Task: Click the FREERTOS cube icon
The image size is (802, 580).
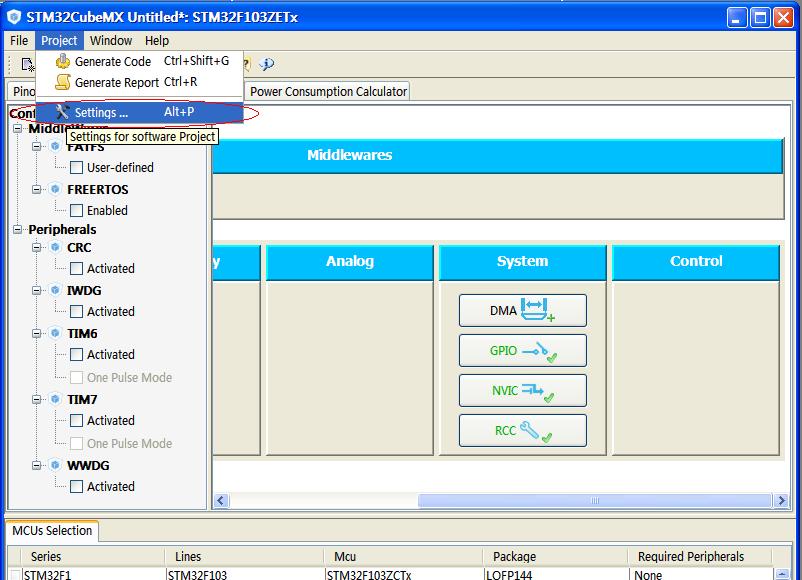Action: point(55,189)
